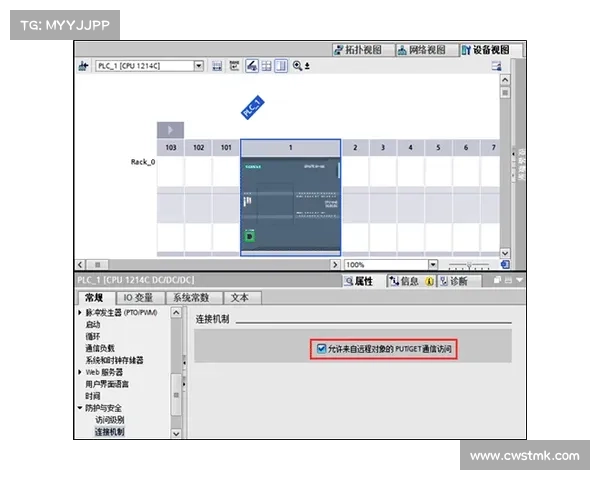
Task: Select rack slot header 2
Action: 355,147
